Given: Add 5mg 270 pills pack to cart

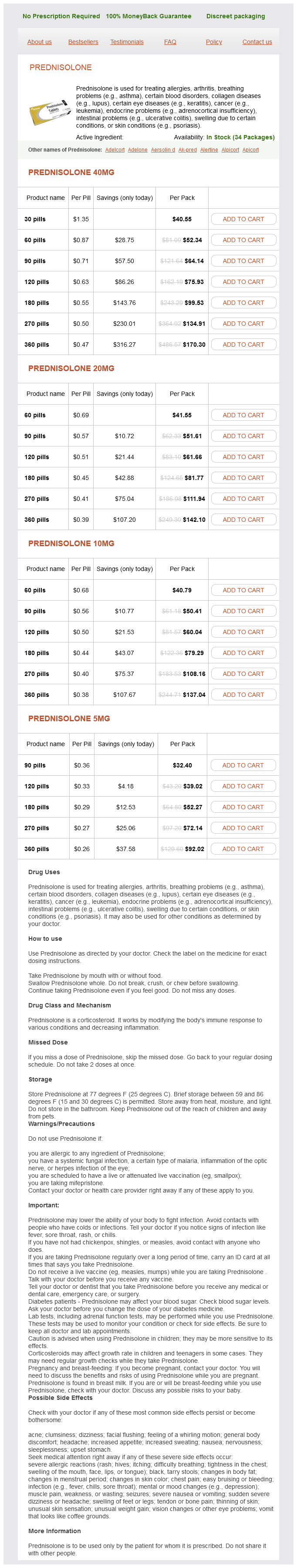Looking at the screenshot, I should pos(243,828).
